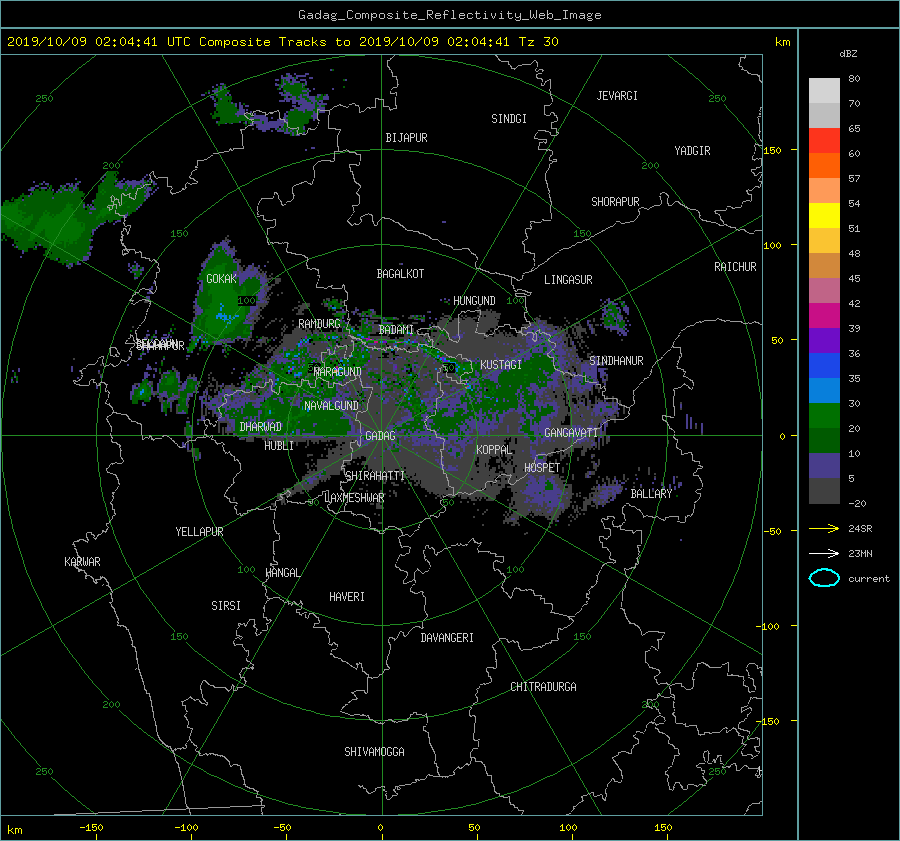Click the SHIRAHATTI city label
Viewport: 900px width, 841px height.
coord(375,476)
